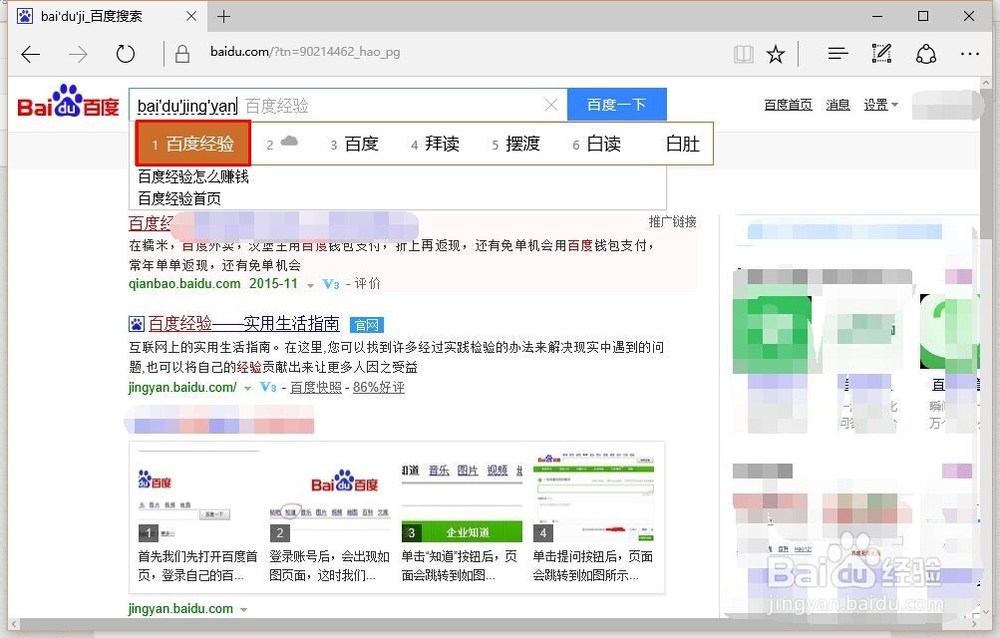
Task: Select IME candidate 5 摆渡
Action: (x=516, y=144)
